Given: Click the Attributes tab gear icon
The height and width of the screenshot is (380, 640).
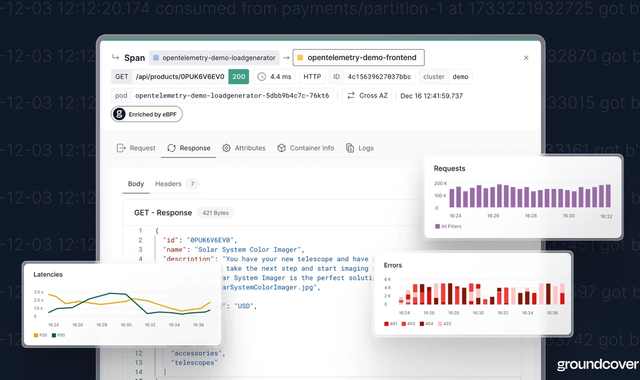Looking at the screenshot, I should 227,148.
